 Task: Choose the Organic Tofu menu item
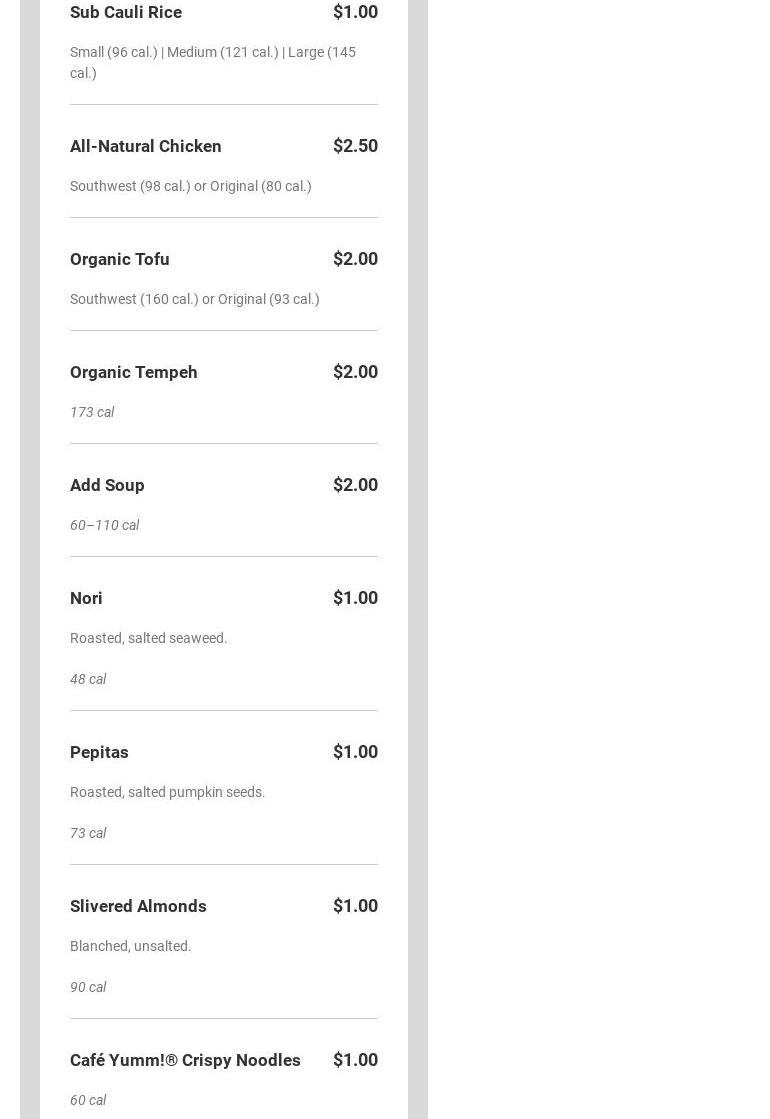coord(120,259)
